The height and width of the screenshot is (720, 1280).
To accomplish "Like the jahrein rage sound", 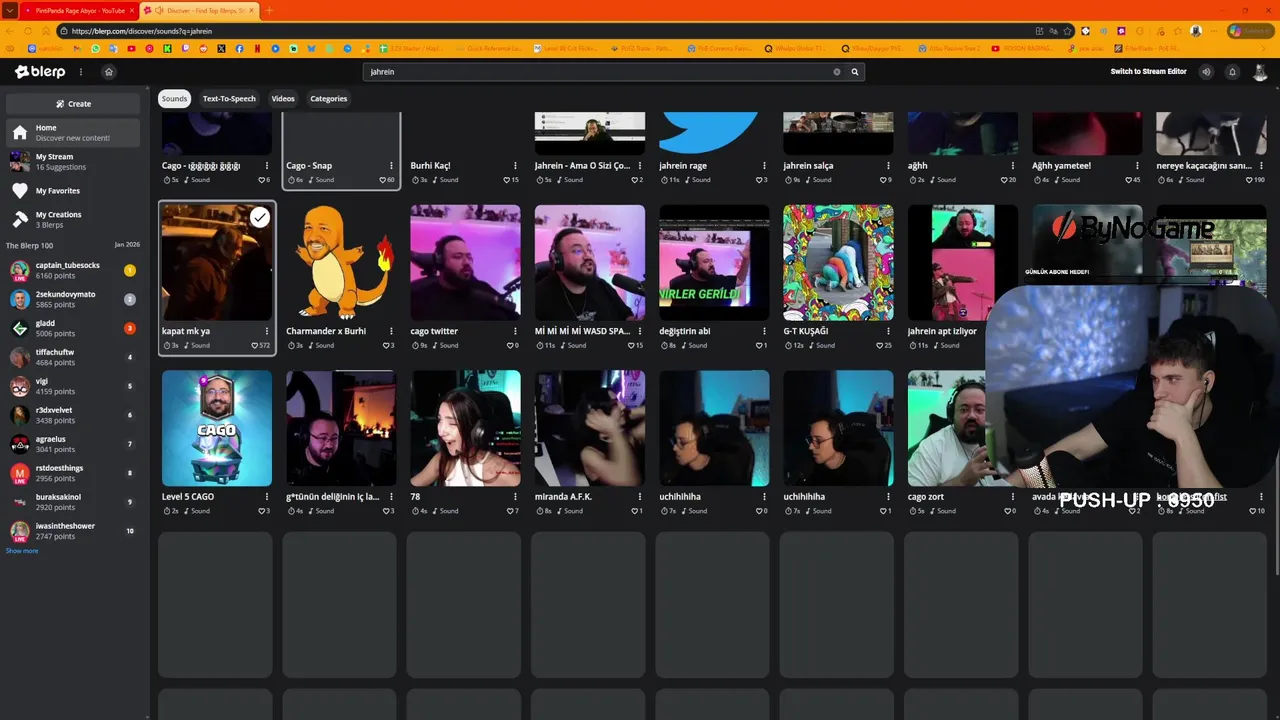I will 761,180.
